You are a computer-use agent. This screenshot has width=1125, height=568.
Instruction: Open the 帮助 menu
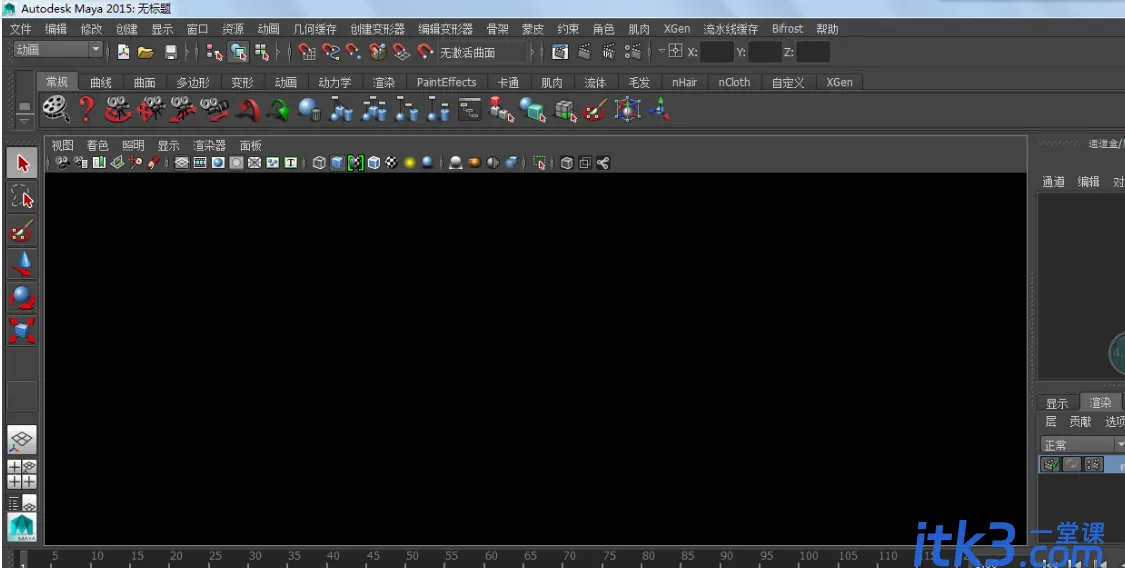pyautogui.click(x=827, y=29)
